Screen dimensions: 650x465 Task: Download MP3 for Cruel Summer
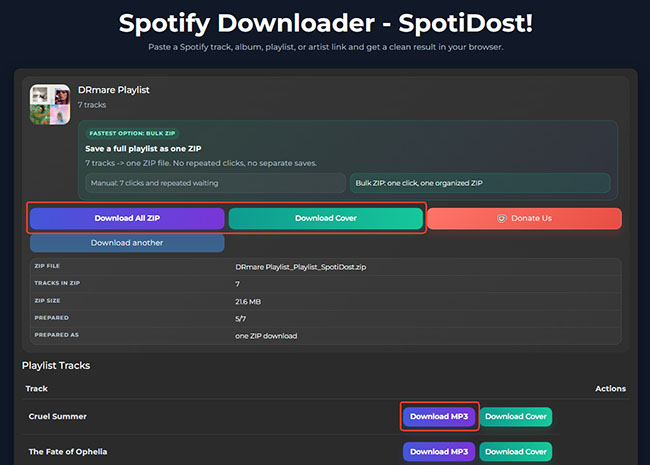439,417
